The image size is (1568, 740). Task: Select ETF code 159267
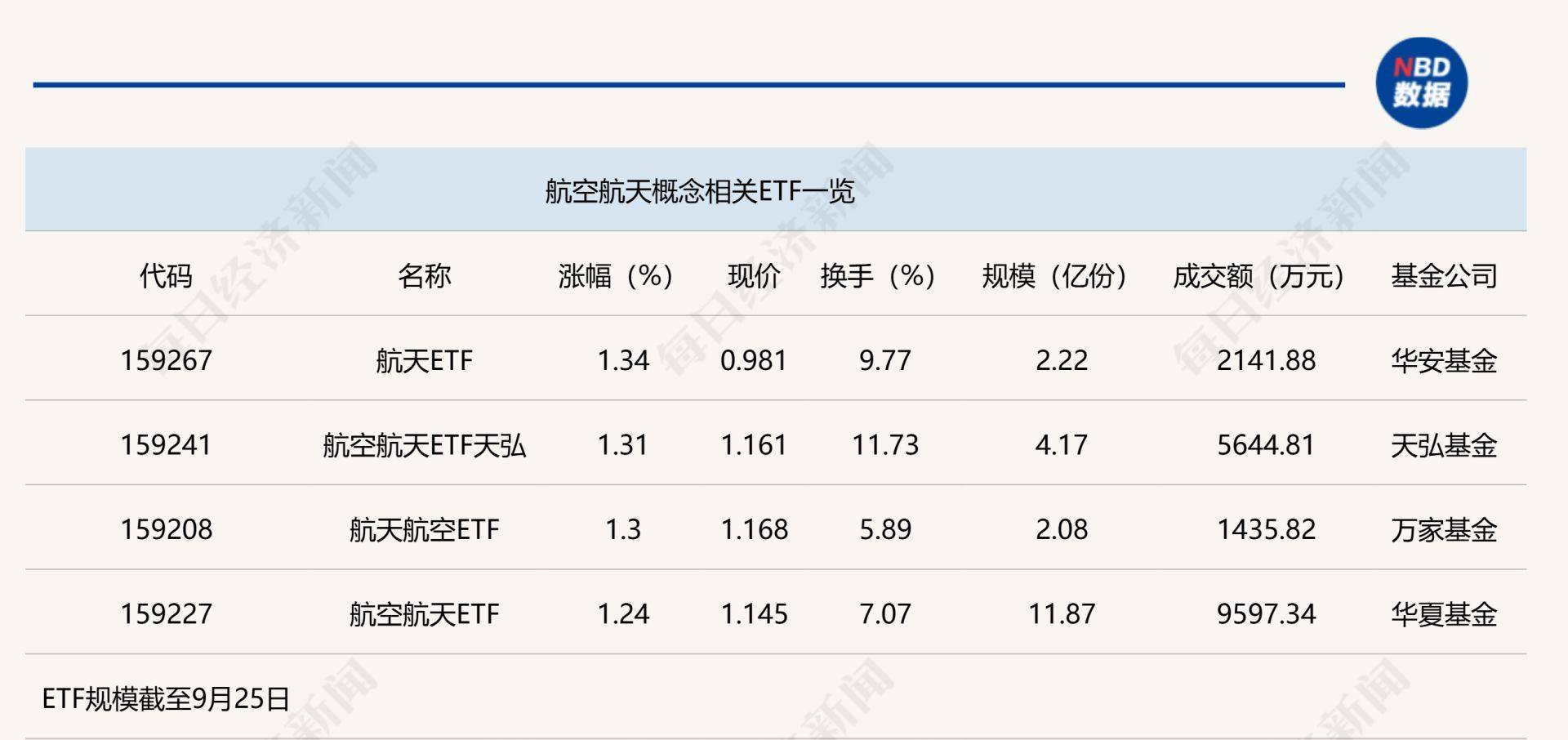[167, 360]
